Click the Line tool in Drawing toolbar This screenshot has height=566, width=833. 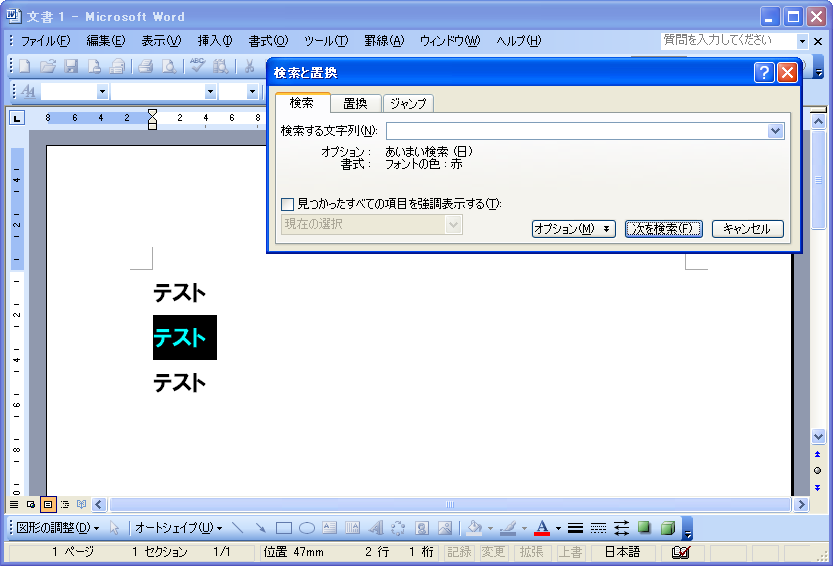(238, 528)
